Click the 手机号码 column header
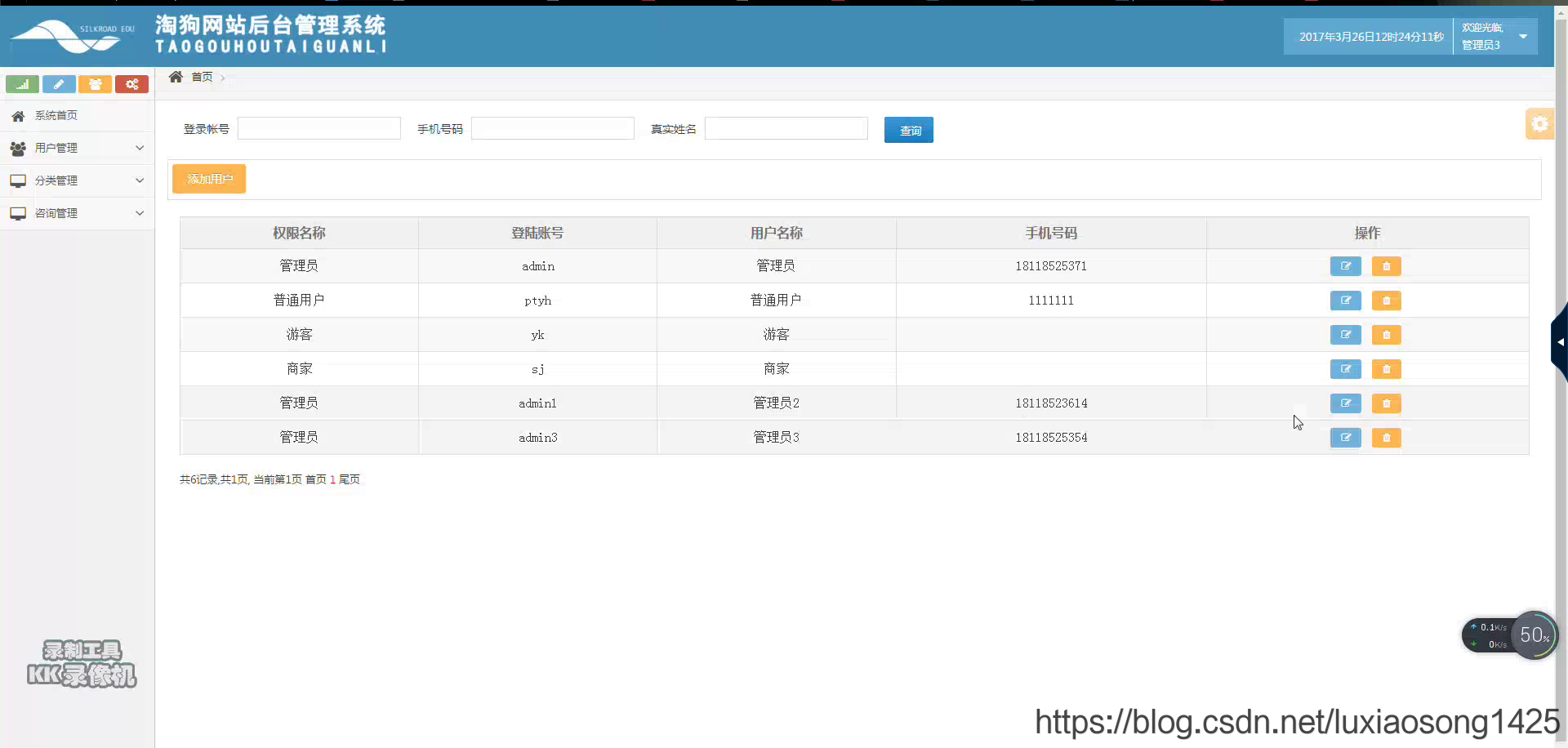Screen dimensions: 1568x748 [x=1051, y=234]
